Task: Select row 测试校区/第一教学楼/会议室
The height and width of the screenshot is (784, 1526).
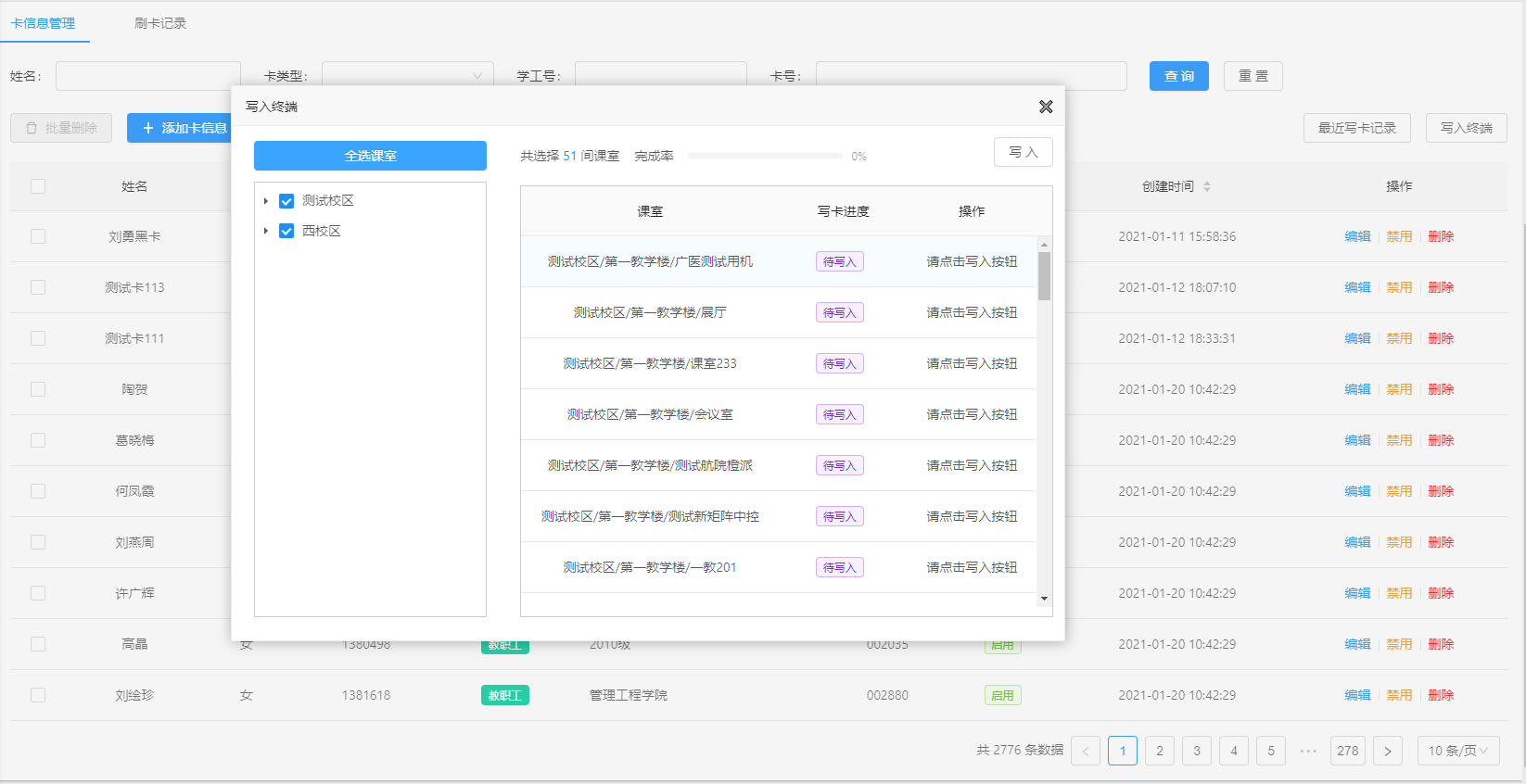Action: pos(779,414)
